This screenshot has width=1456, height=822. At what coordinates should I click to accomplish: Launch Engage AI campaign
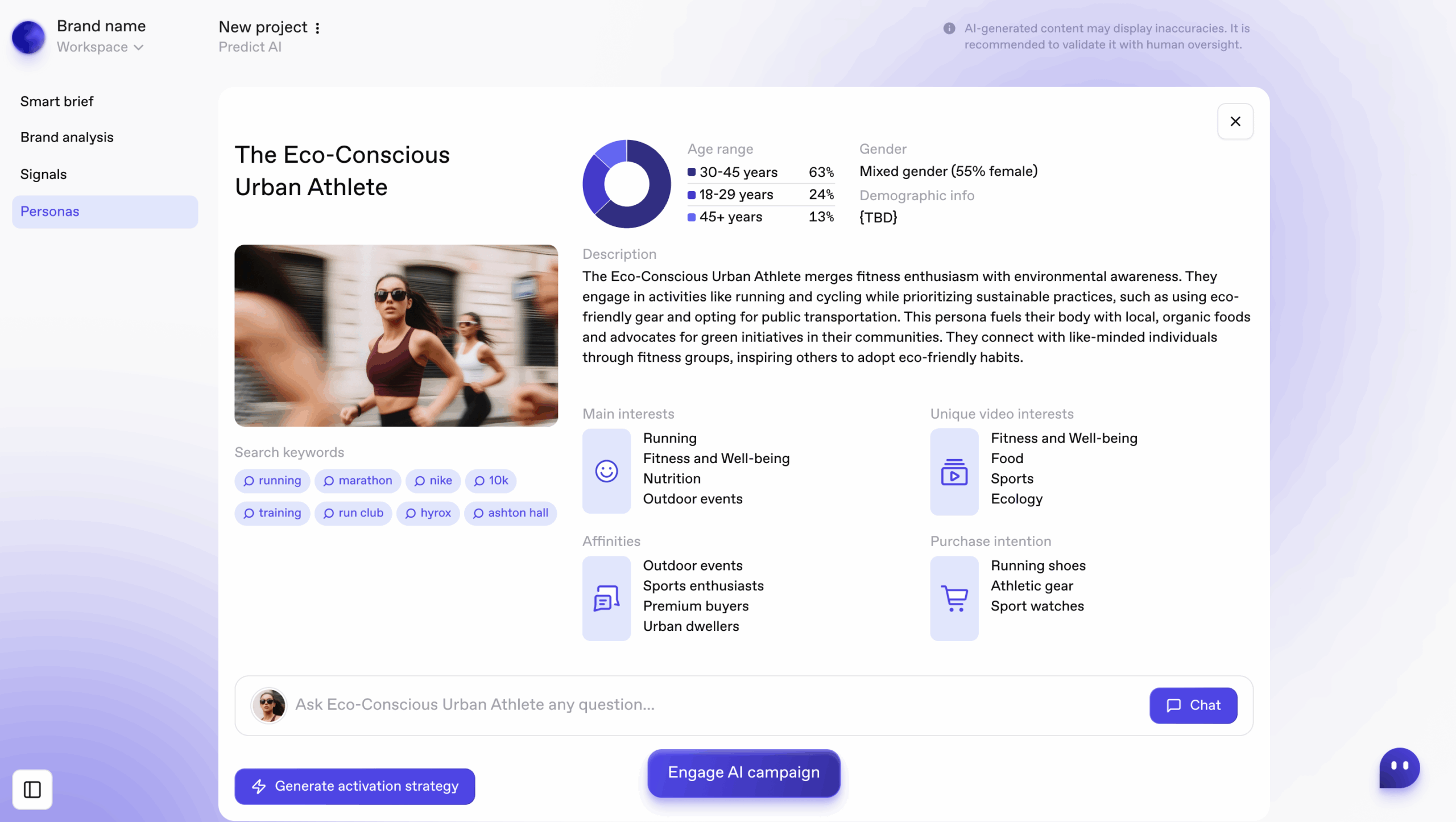[743, 773]
